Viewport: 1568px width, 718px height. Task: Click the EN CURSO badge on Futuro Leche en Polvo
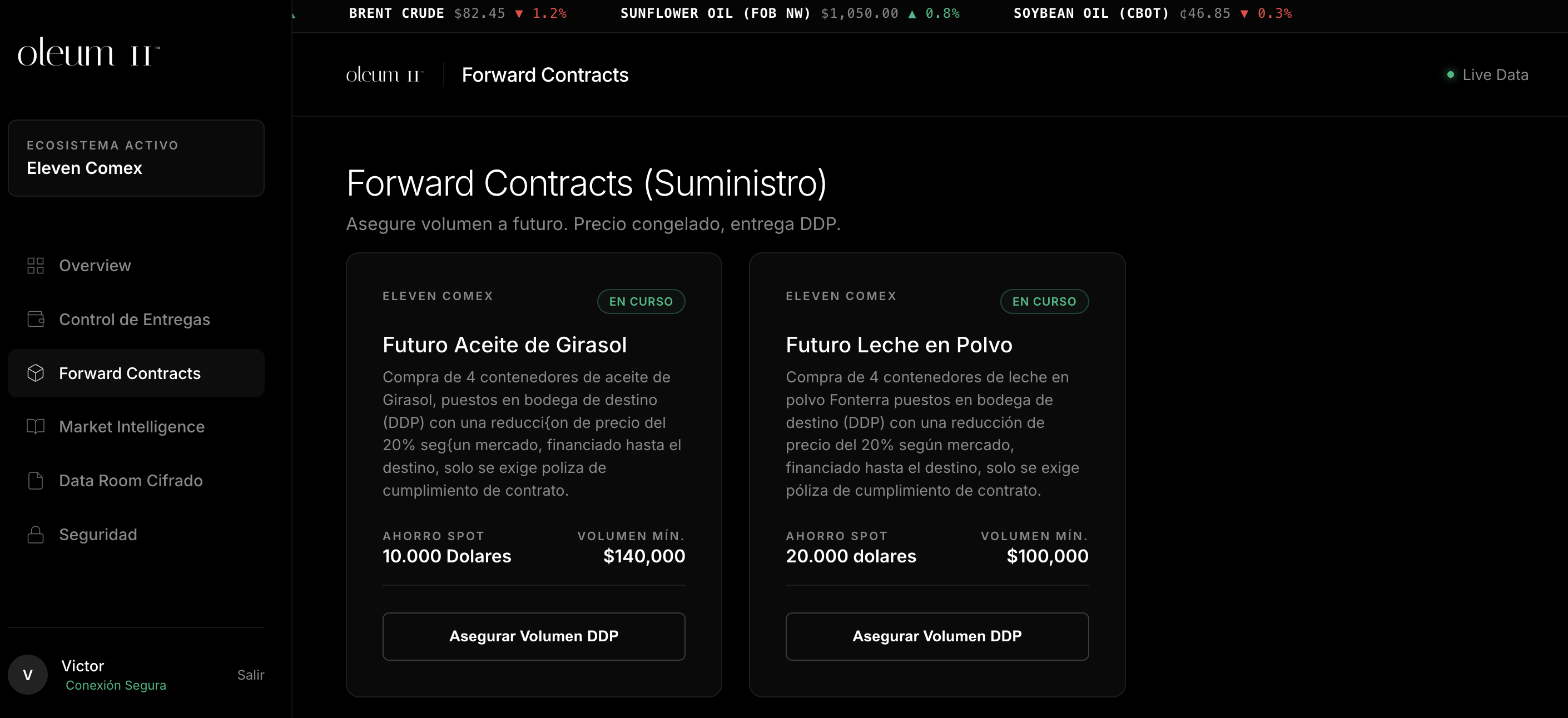click(x=1044, y=301)
